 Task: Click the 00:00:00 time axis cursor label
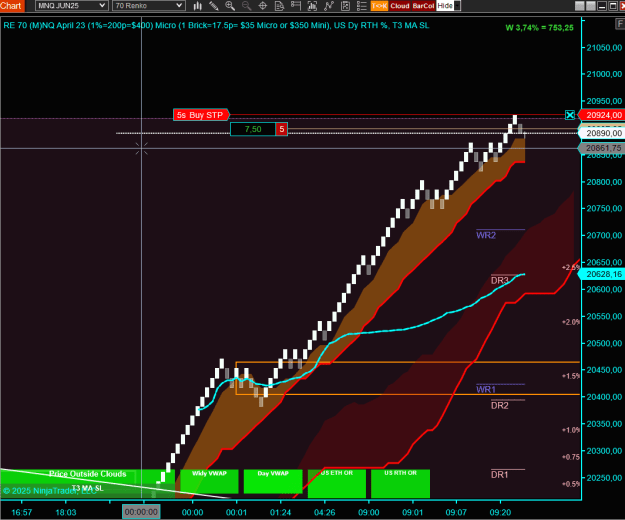tap(141, 512)
